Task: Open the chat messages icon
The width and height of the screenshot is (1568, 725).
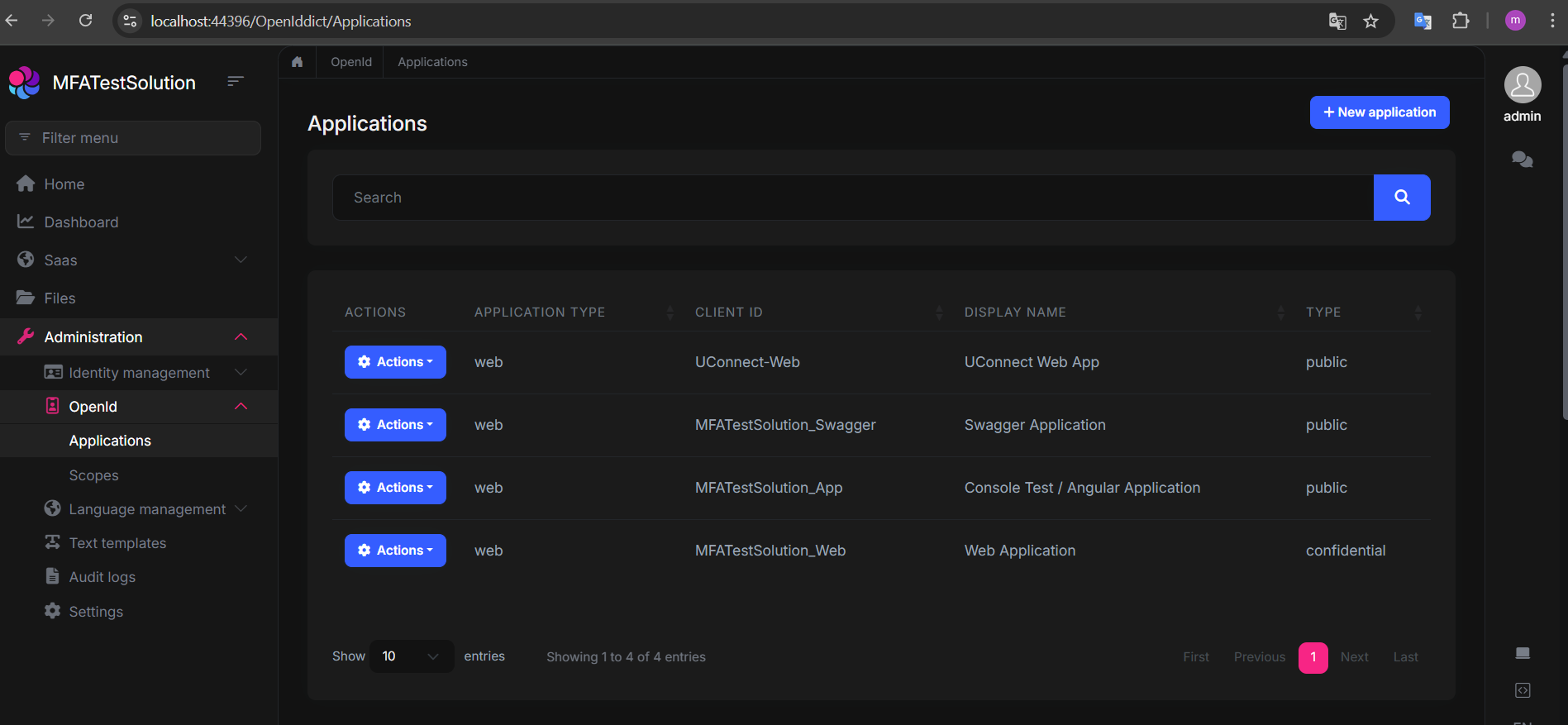Action: pos(1522,160)
